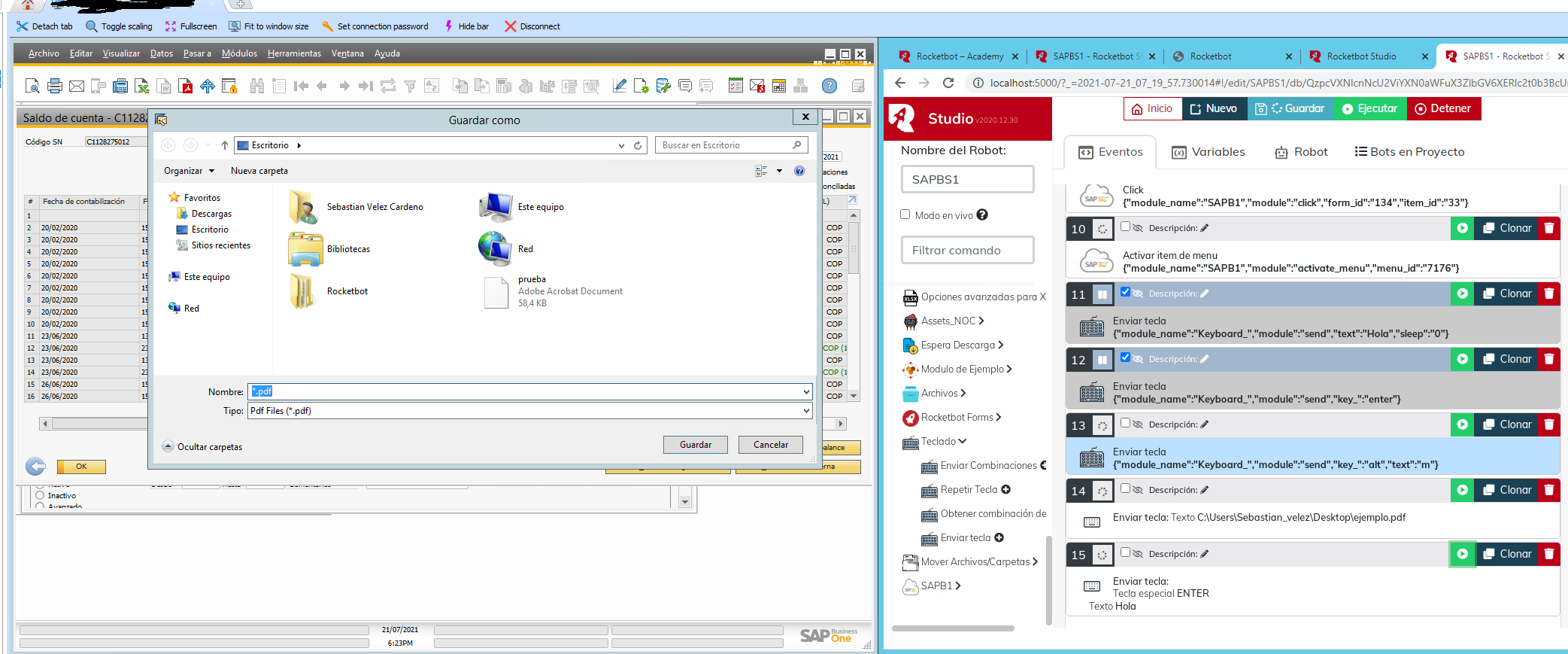Click the Ejecutar button in Studio
Image resolution: width=1568 pixels, height=654 pixels.
coord(1369,108)
